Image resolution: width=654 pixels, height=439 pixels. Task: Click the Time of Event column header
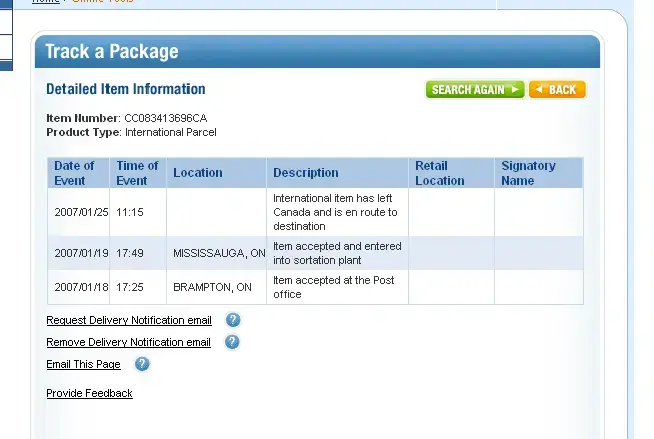point(138,173)
